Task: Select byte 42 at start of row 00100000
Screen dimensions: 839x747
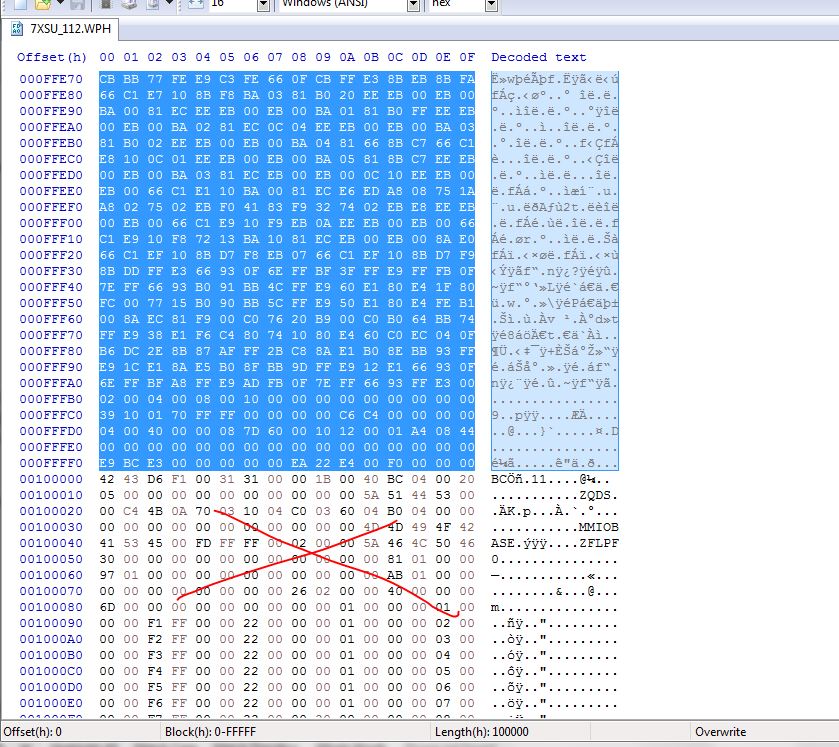Action: pos(107,479)
